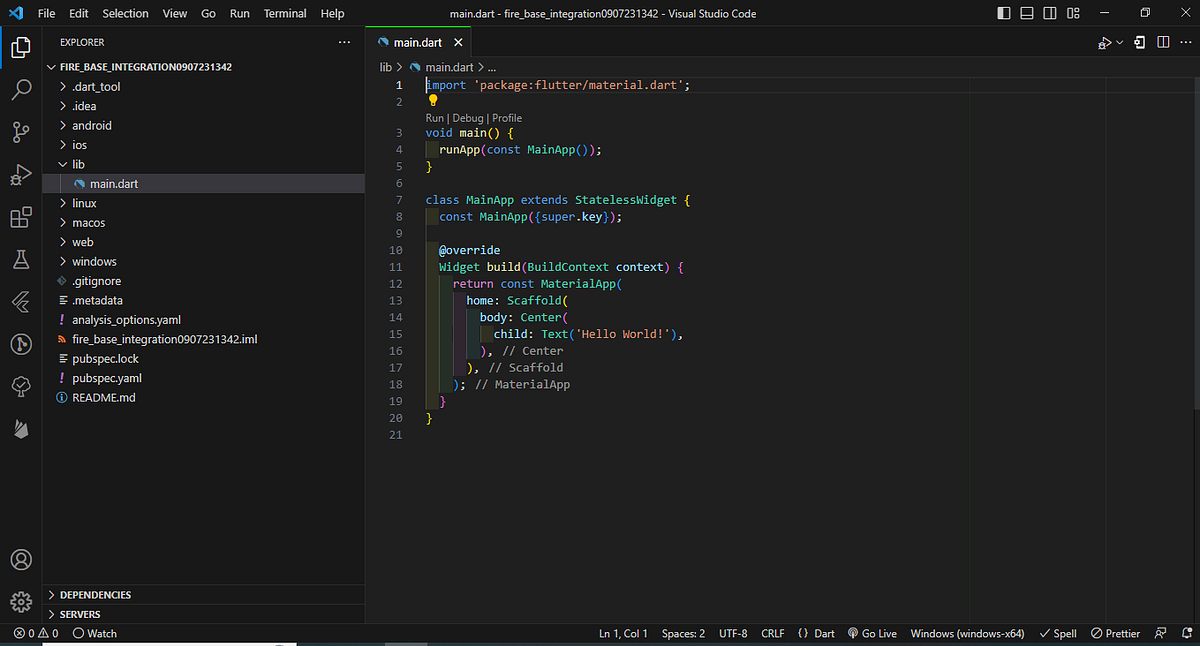Toggle Go Live server in status bar
1200x646 pixels.
click(872, 633)
